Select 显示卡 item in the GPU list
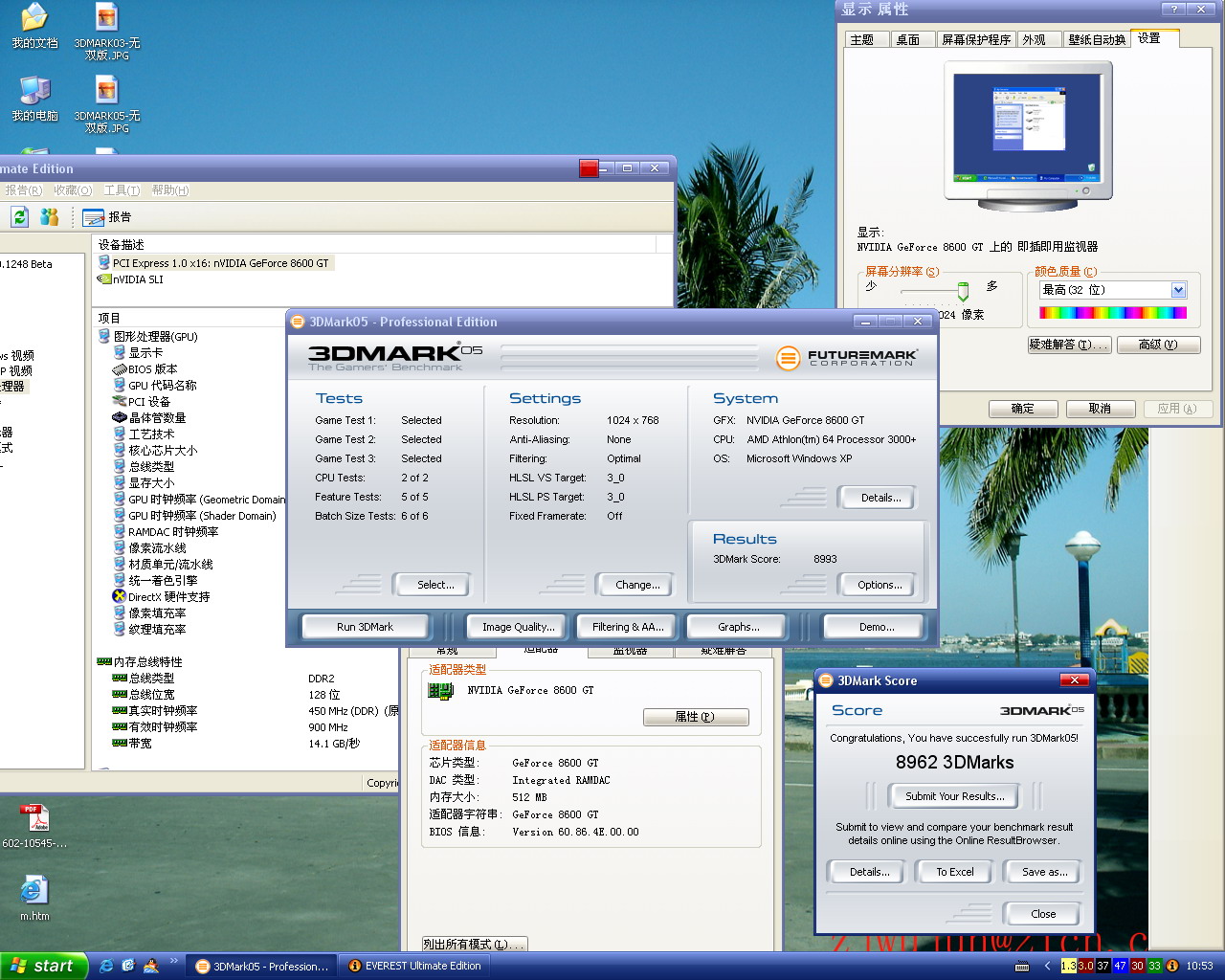Viewport: 1225px width, 980px height. [145, 353]
